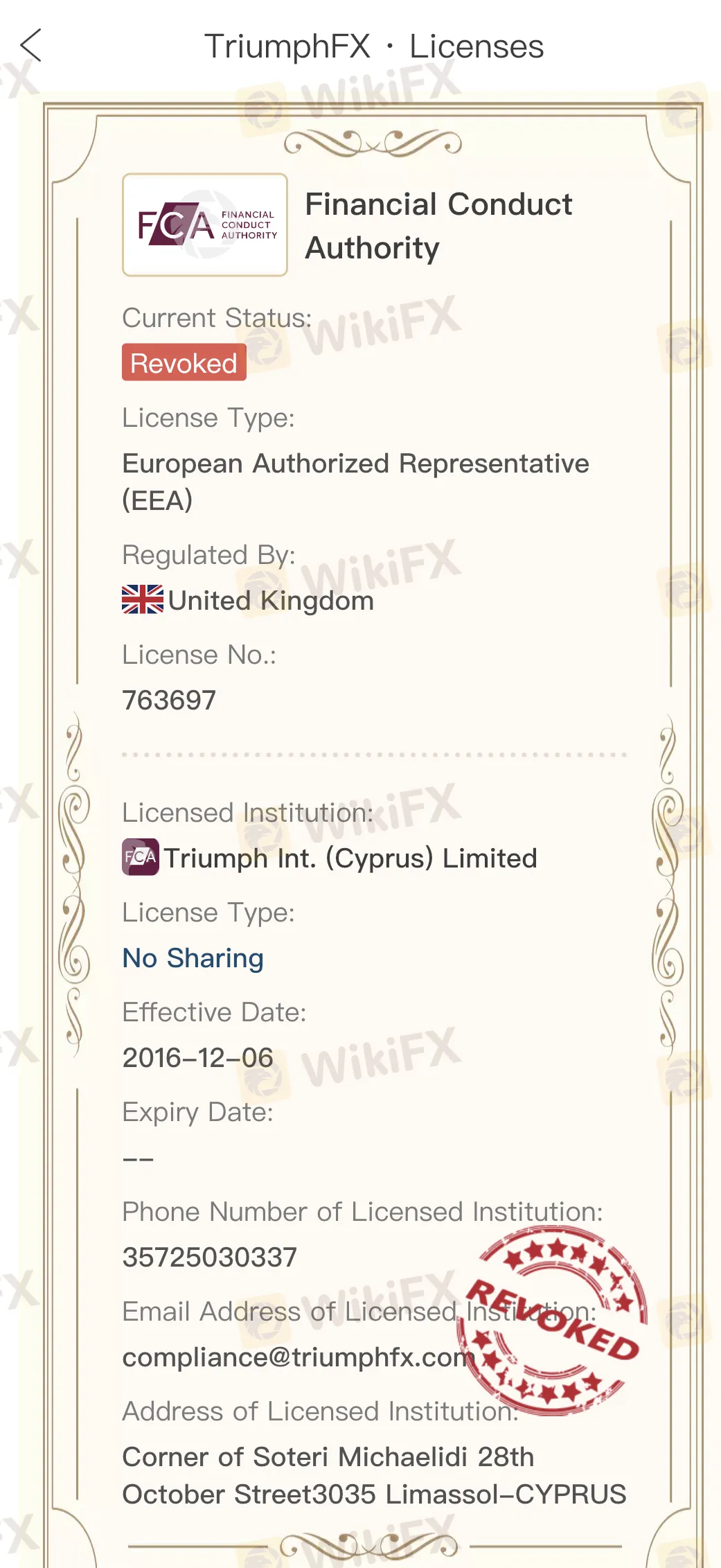The image size is (721, 1568).
Task: Tap the United Kingdom regulator text
Action: (271, 601)
